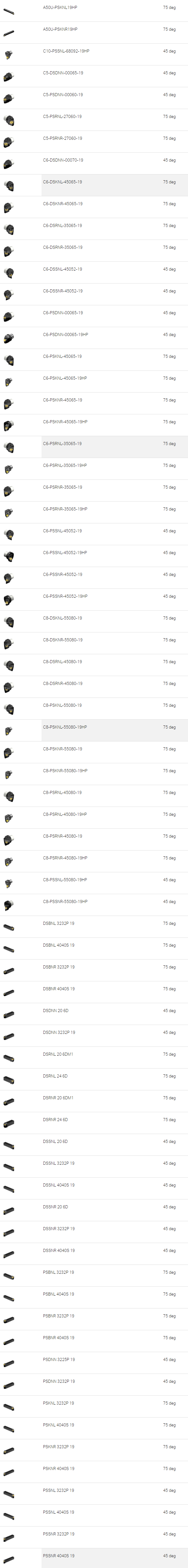The image size is (188, 1568).
Task: Click the C6-DSKNL-45065-19 cutting head icon
Action: 9,186
